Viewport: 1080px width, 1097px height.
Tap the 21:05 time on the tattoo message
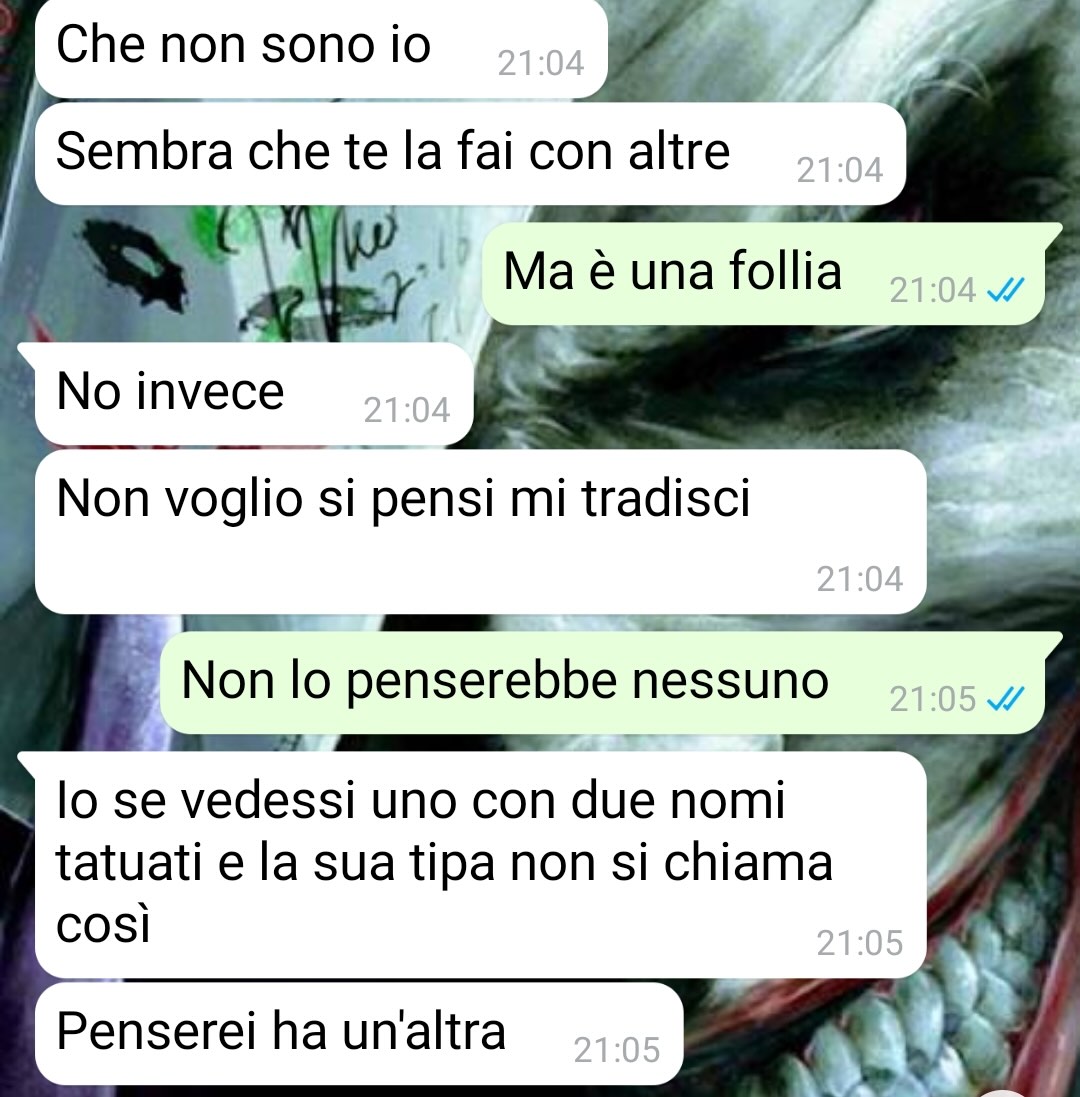tap(860, 943)
